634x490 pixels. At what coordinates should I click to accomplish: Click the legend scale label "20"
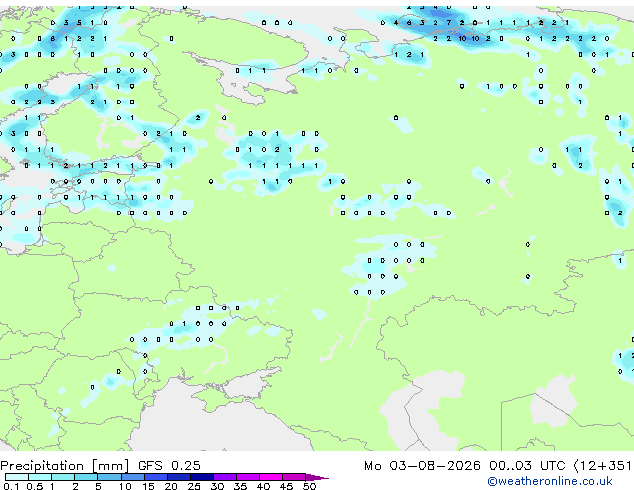point(171,486)
